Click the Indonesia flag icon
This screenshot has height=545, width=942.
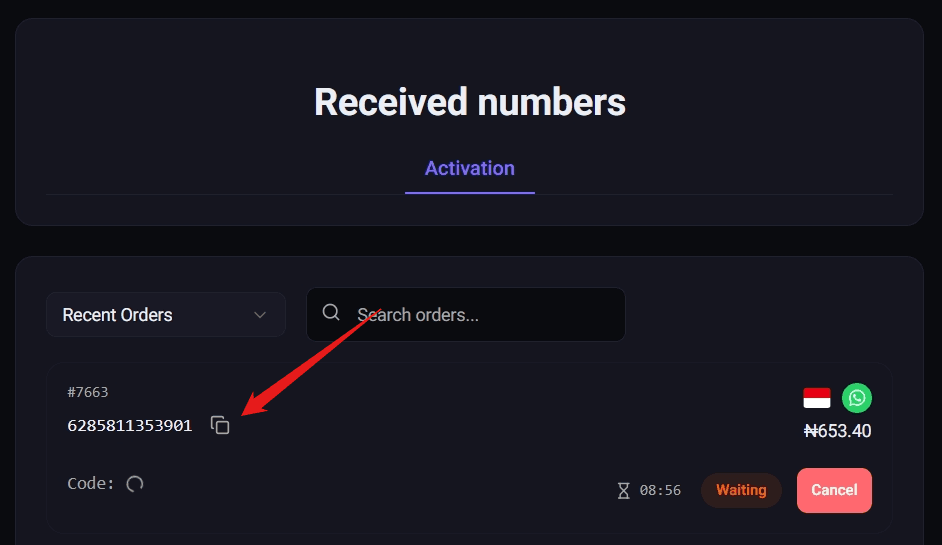coord(817,398)
